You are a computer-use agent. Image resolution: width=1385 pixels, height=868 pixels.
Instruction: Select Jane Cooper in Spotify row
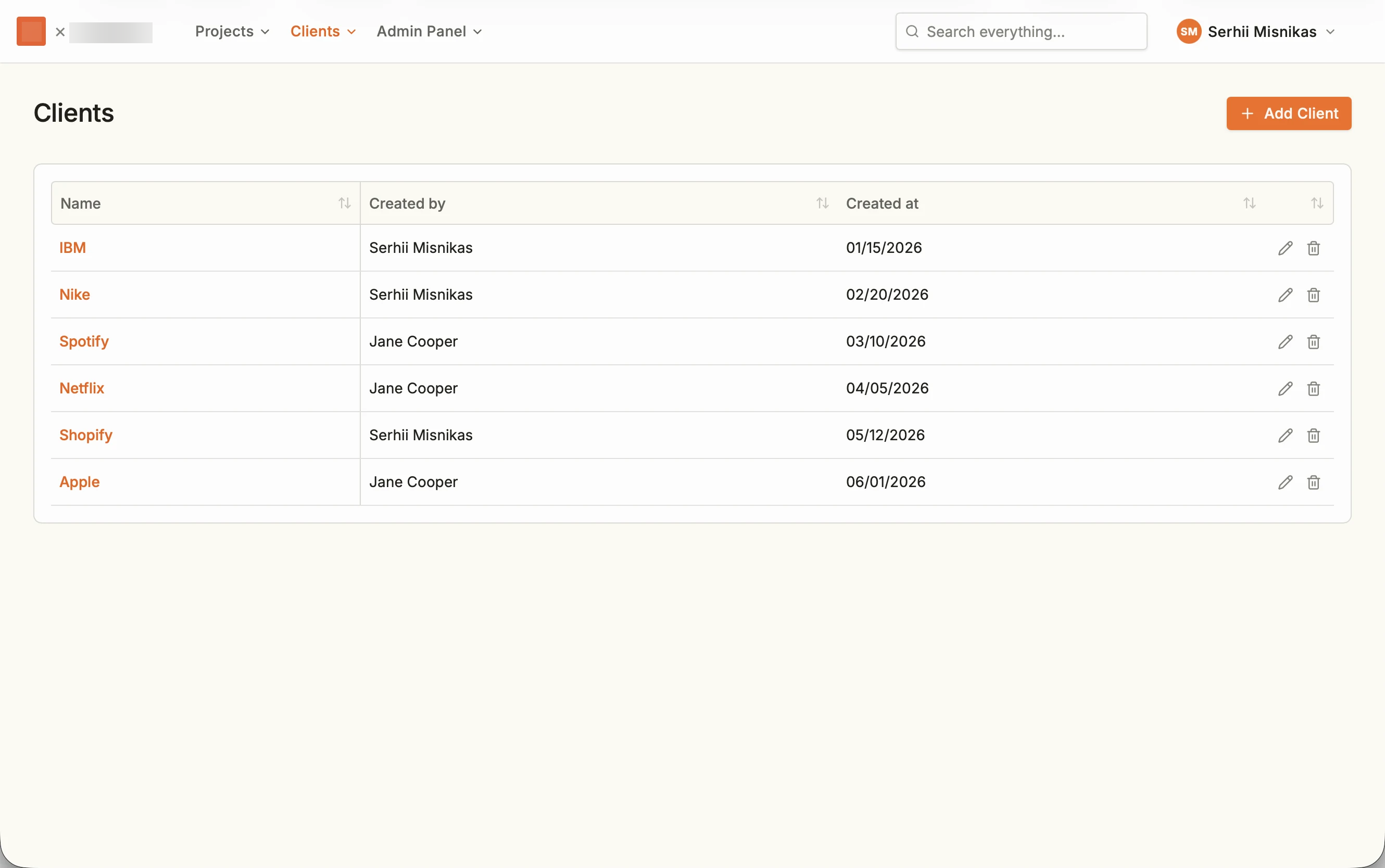[x=413, y=341]
